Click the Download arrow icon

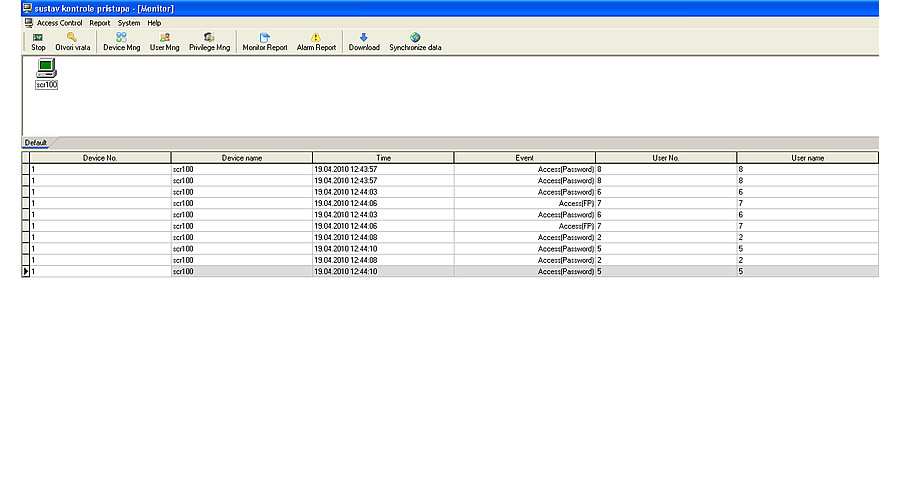pos(364,38)
